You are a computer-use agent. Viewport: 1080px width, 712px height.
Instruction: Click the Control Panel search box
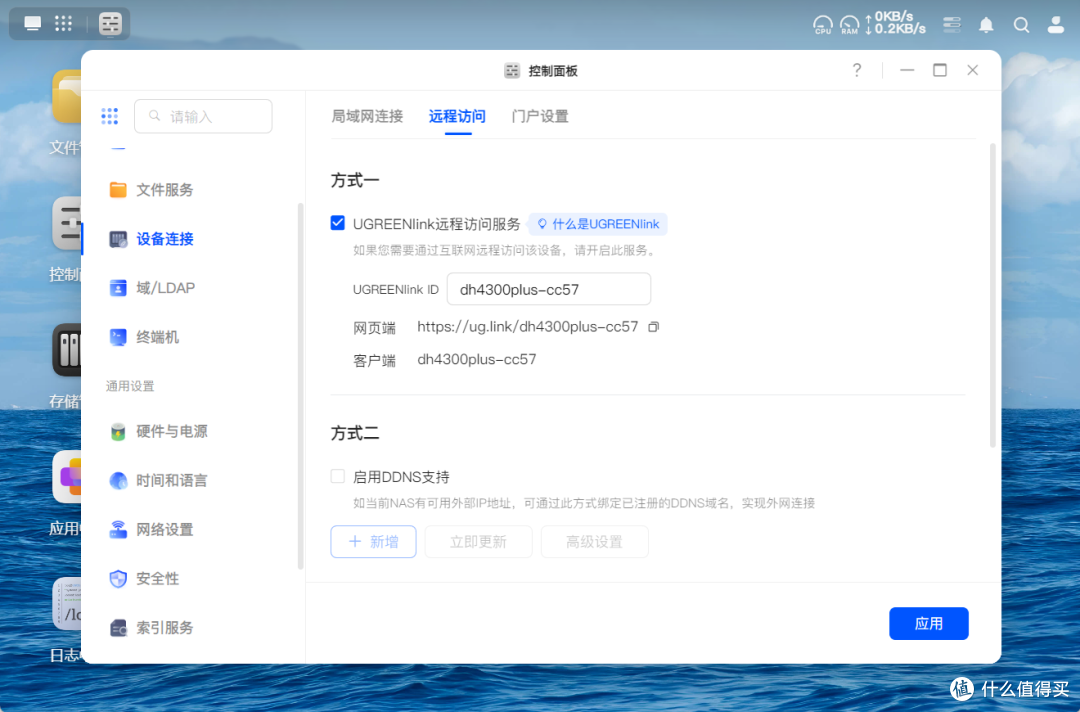point(203,116)
